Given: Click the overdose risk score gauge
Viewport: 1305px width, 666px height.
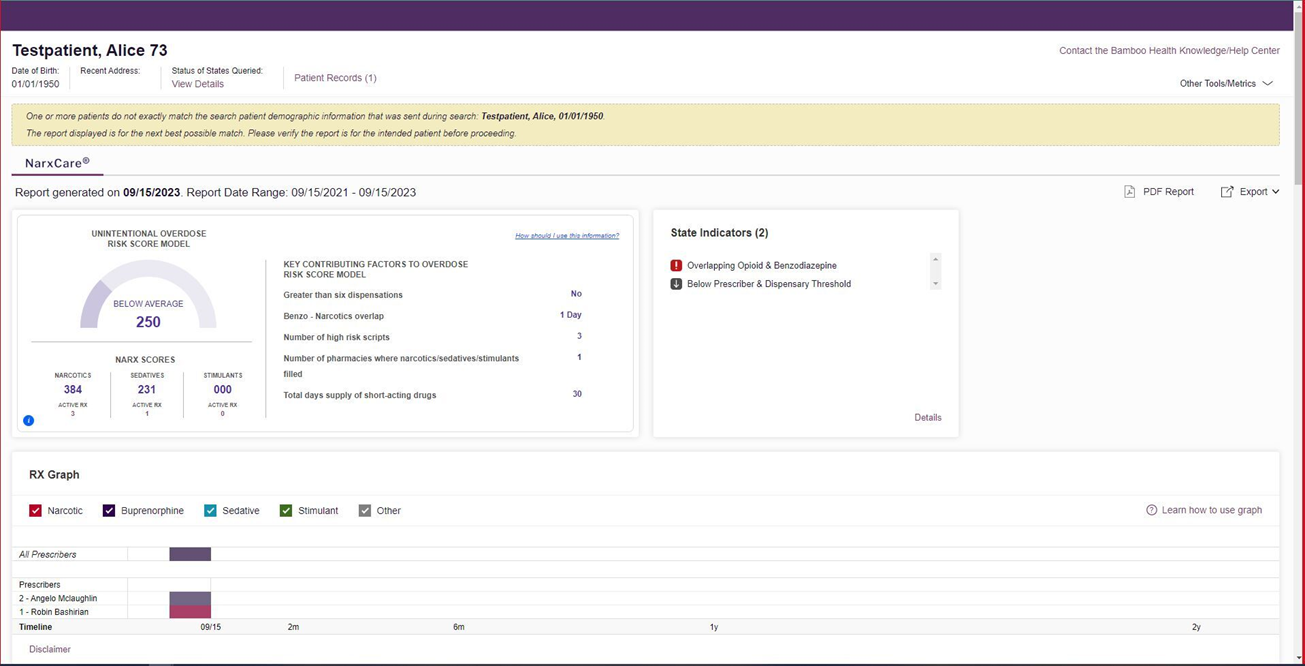Looking at the screenshot, I should 148,294.
